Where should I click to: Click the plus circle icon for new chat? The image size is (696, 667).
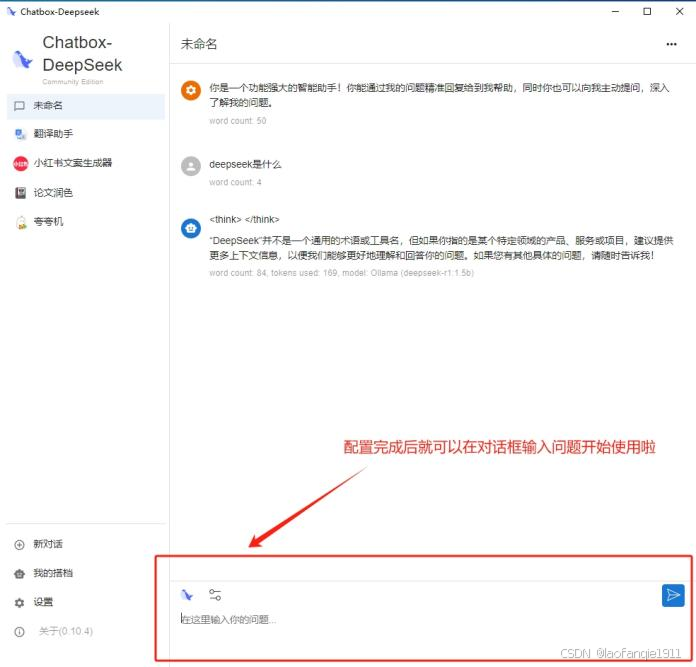pos(20,545)
